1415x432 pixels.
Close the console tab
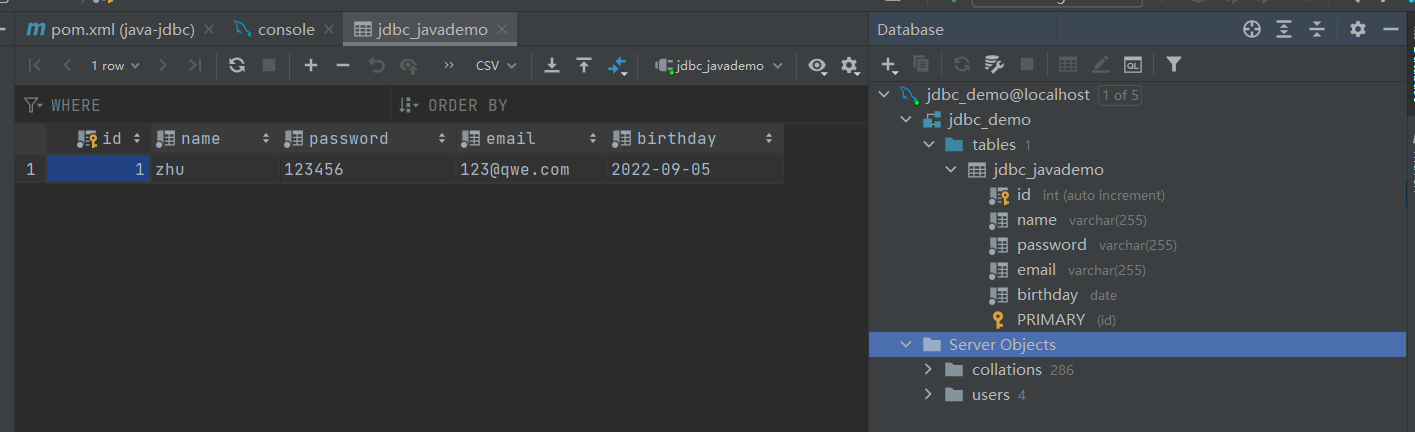coord(330,30)
